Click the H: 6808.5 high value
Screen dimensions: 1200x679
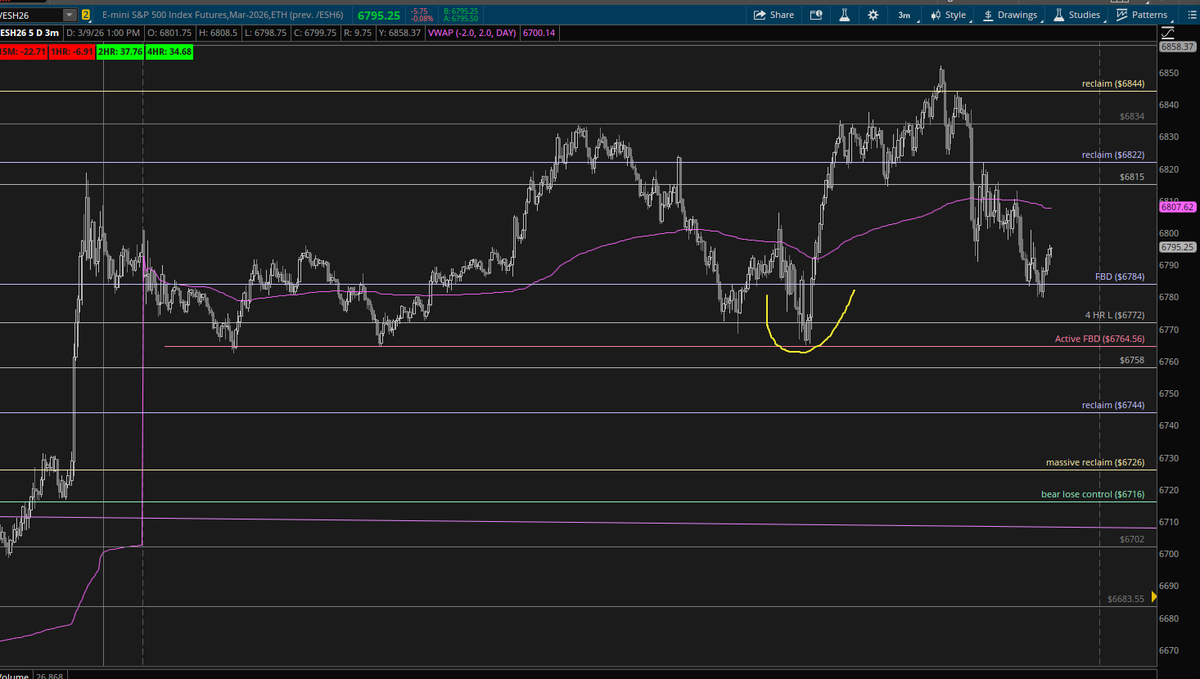coord(217,33)
